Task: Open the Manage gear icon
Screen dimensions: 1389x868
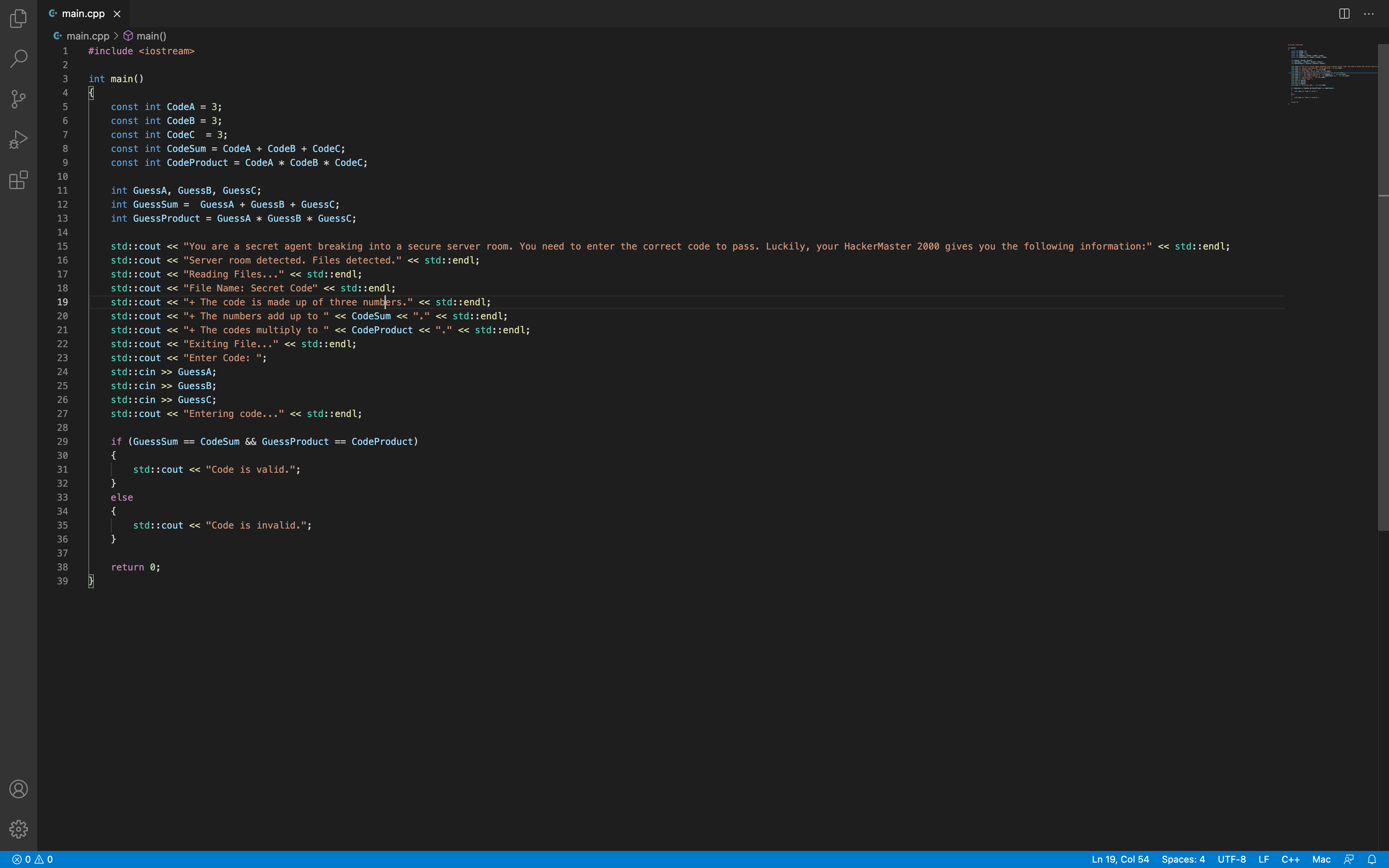Action: [18, 829]
